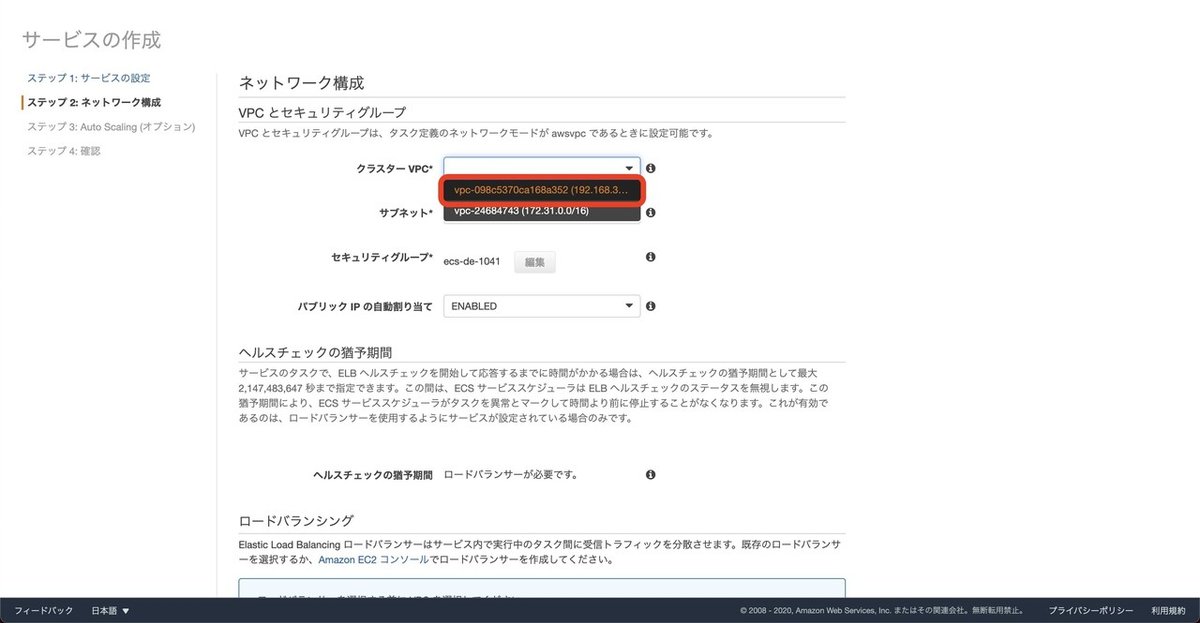Click the ロードバランシング heading
The height and width of the screenshot is (623, 1200).
pos(296,521)
